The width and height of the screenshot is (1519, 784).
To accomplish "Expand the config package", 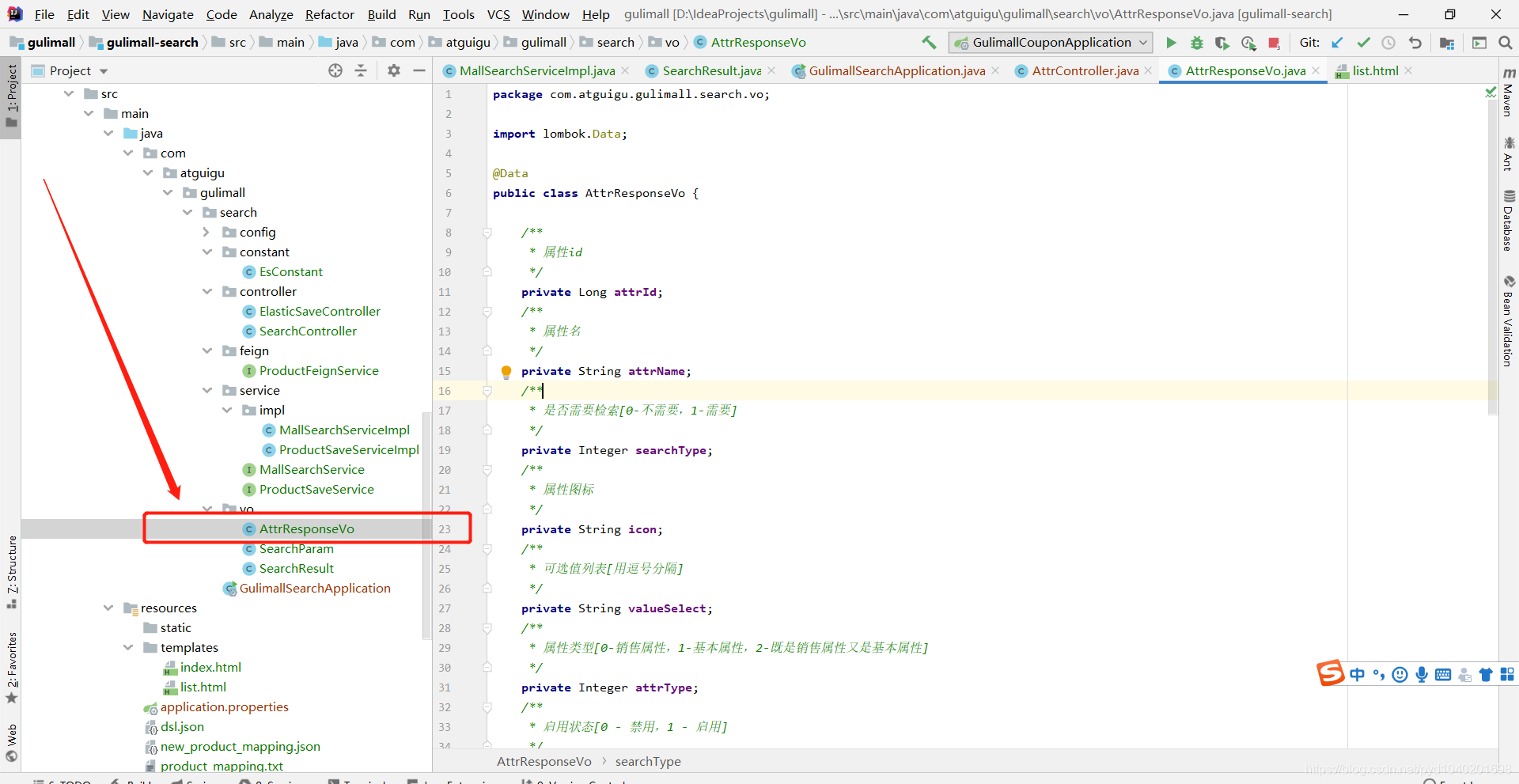I will pyautogui.click(x=206, y=232).
